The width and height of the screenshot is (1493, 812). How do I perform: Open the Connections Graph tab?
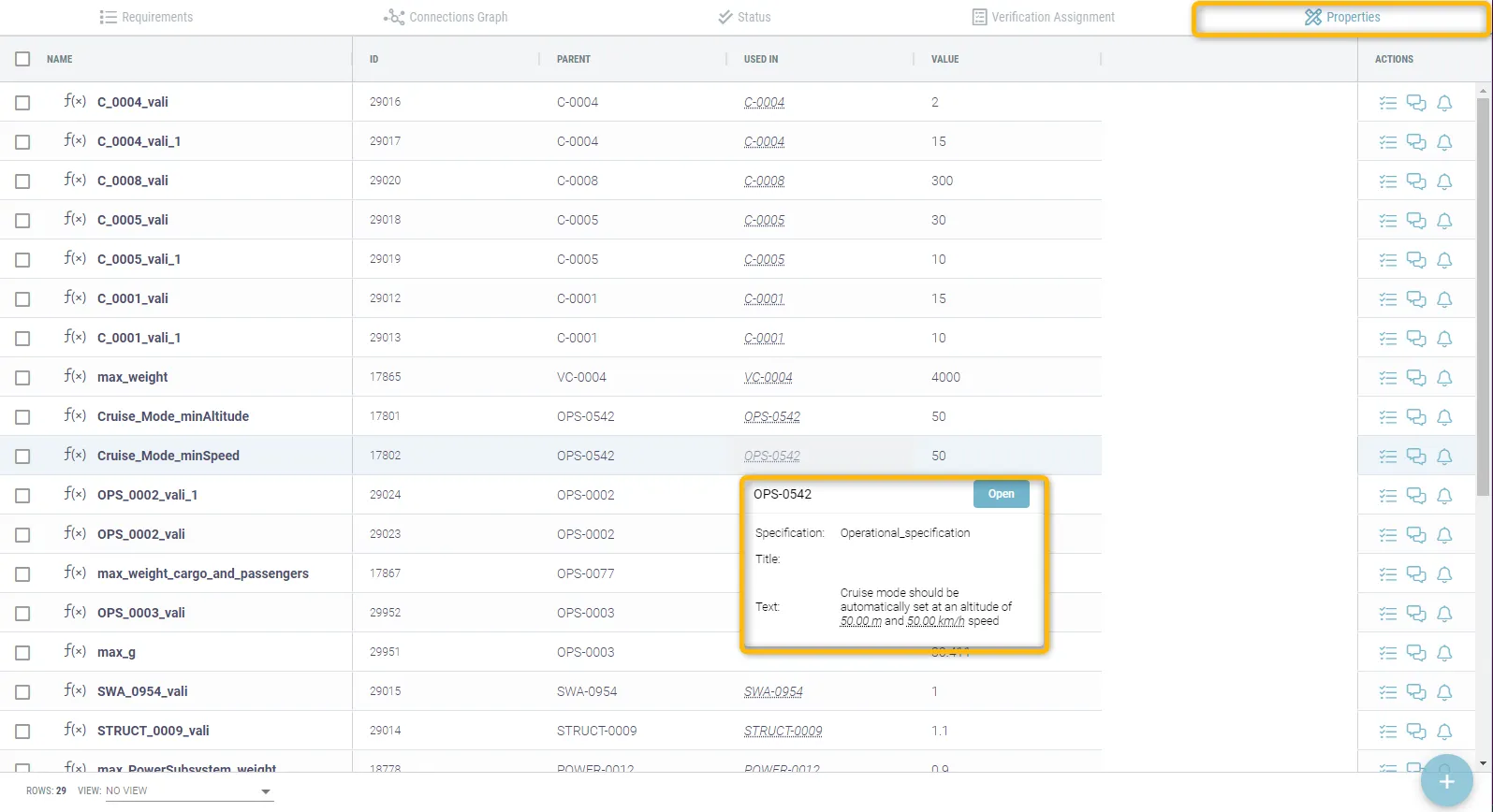pos(446,17)
